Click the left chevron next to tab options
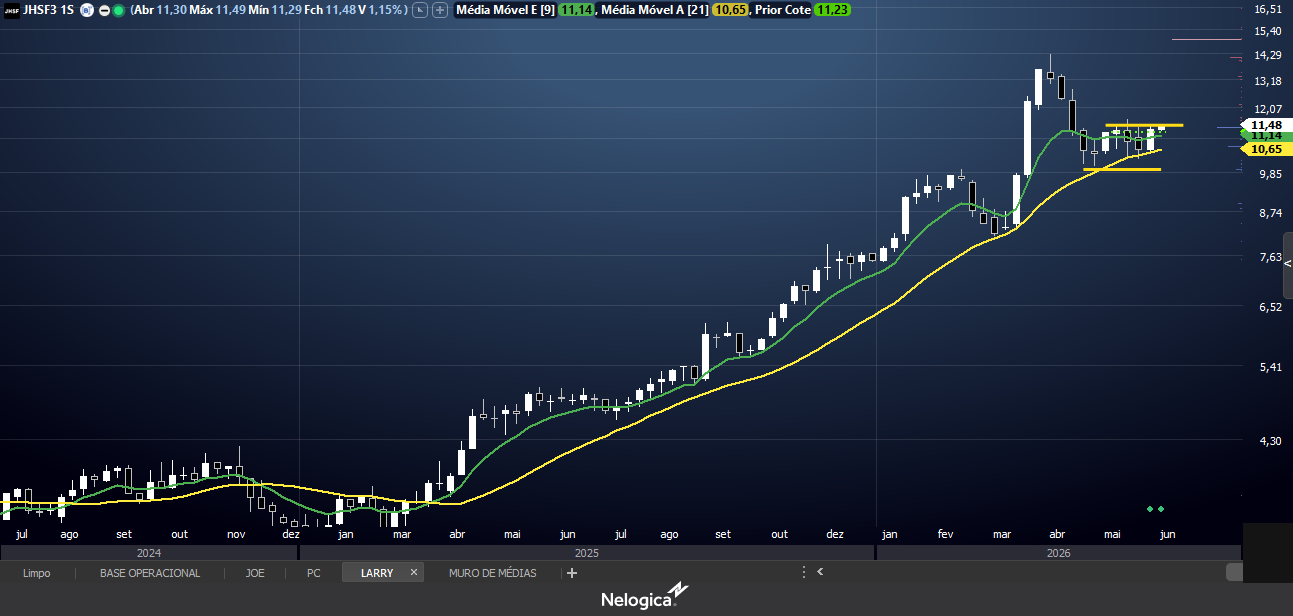Viewport: 1293px width, 616px height. click(x=820, y=572)
